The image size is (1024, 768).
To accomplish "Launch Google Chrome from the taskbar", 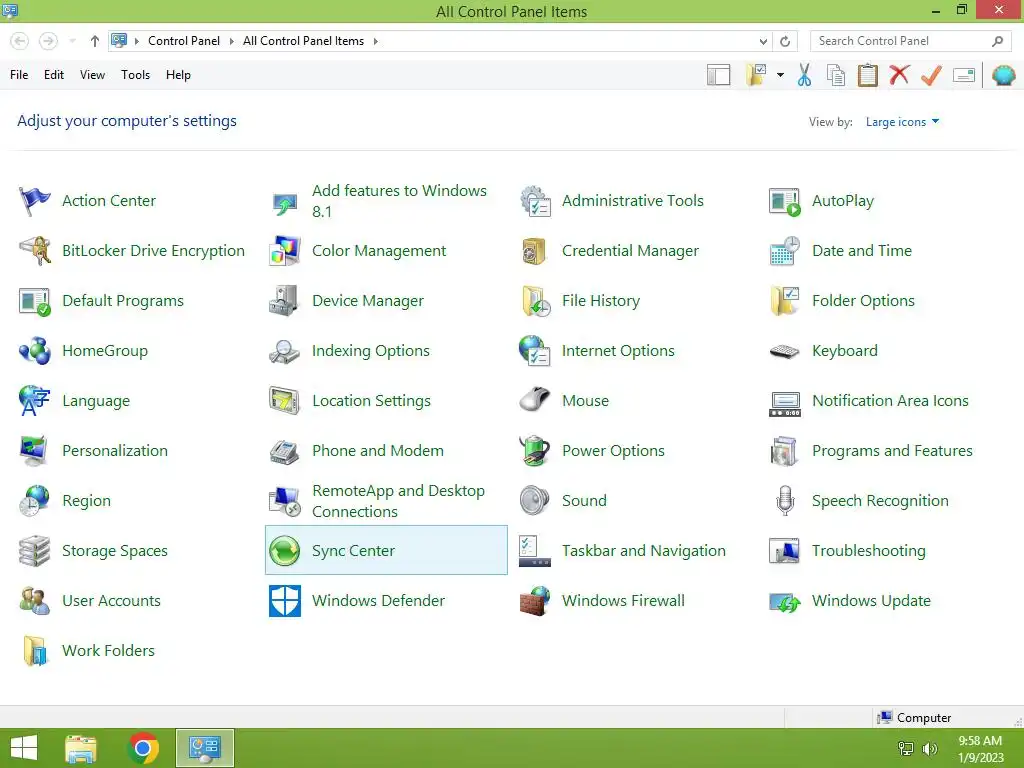I will [x=143, y=748].
